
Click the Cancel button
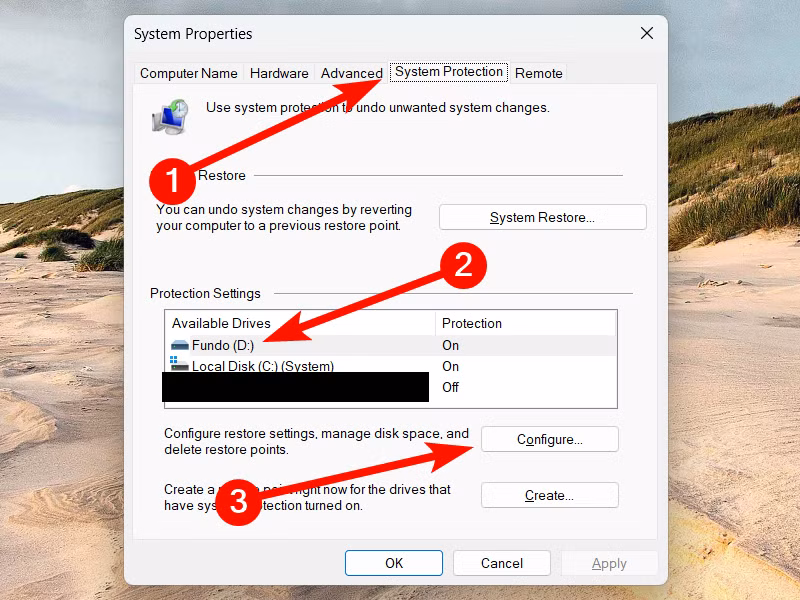click(x=502, y=563)
